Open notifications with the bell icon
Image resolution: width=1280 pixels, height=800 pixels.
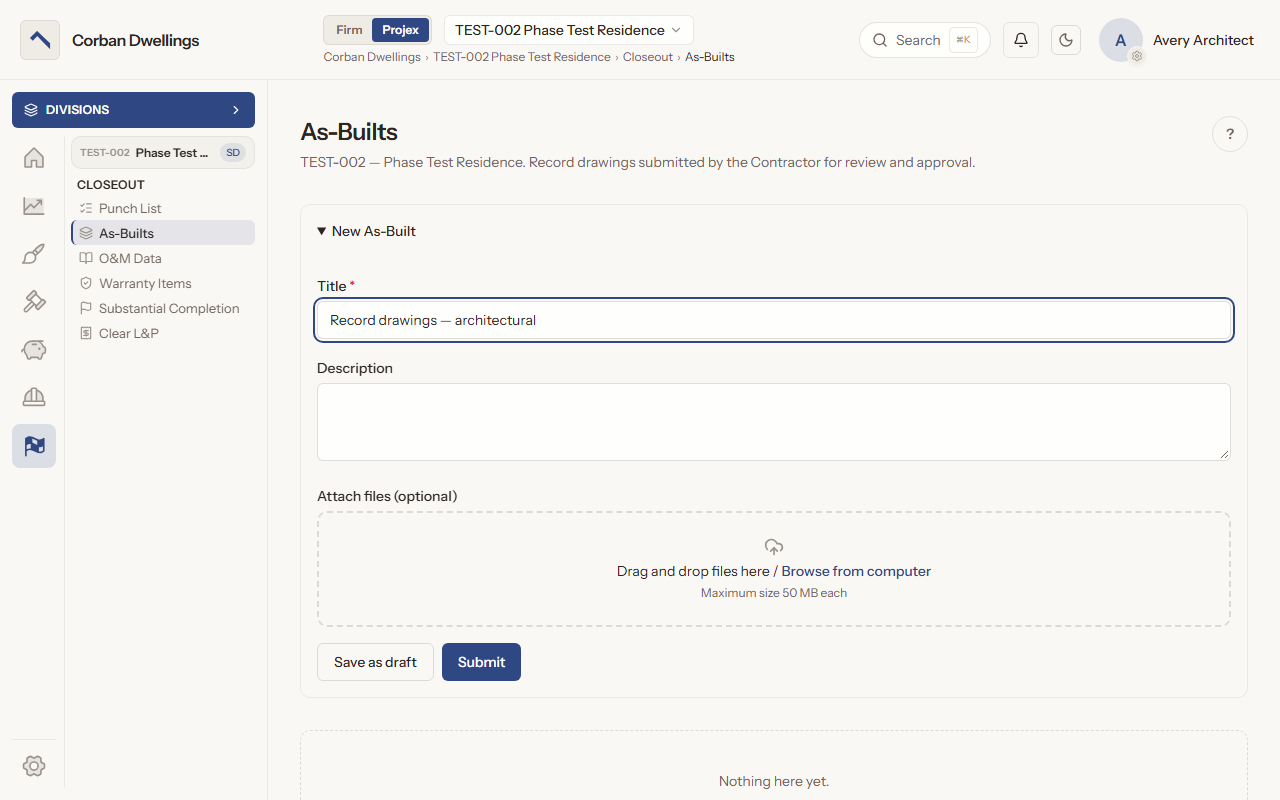[1021, 40]
